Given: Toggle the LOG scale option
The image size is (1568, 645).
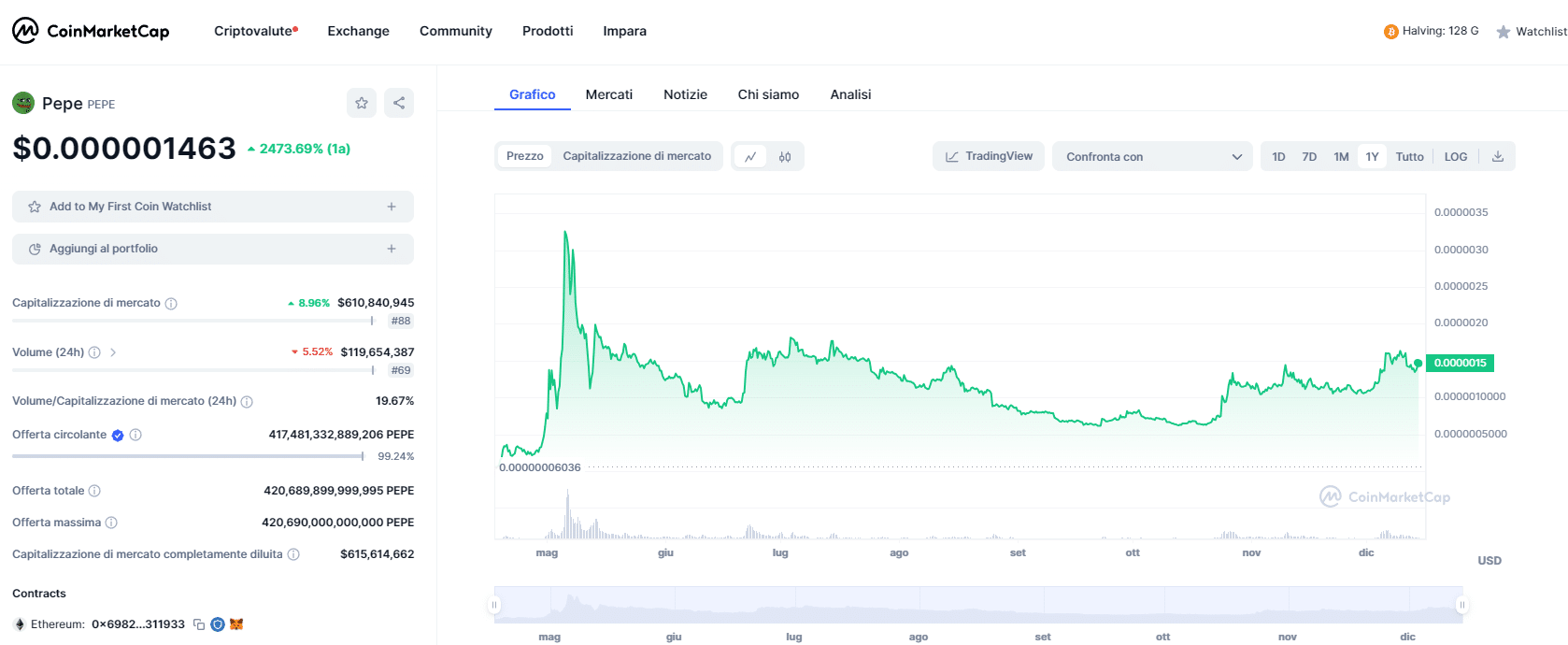Looking at the screenshot, I should (1455, 157).
